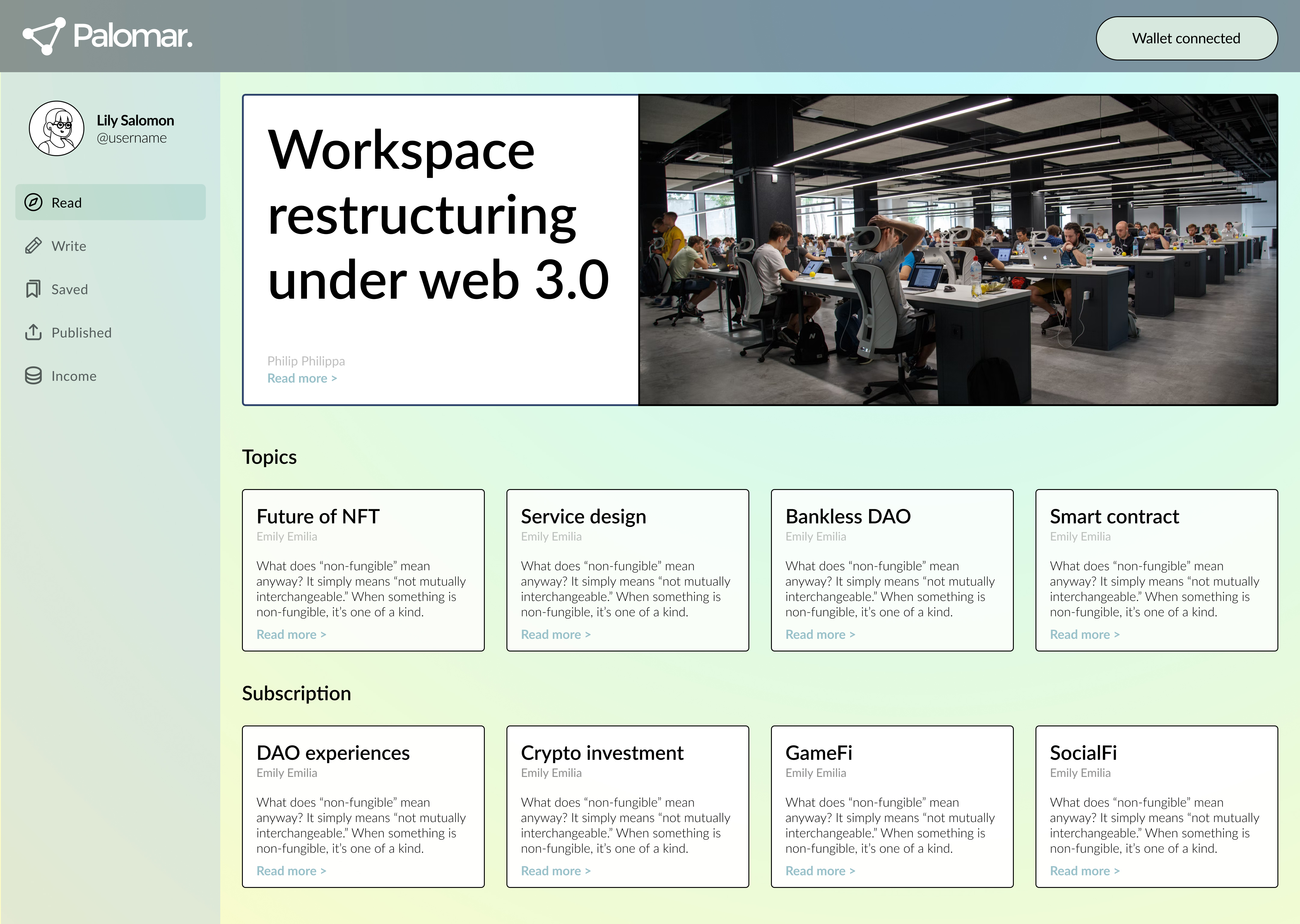Click Emily Emilia under Crypto investment
The width and height of the screenshot is (1300, 924).
click(x=552, y=773)
